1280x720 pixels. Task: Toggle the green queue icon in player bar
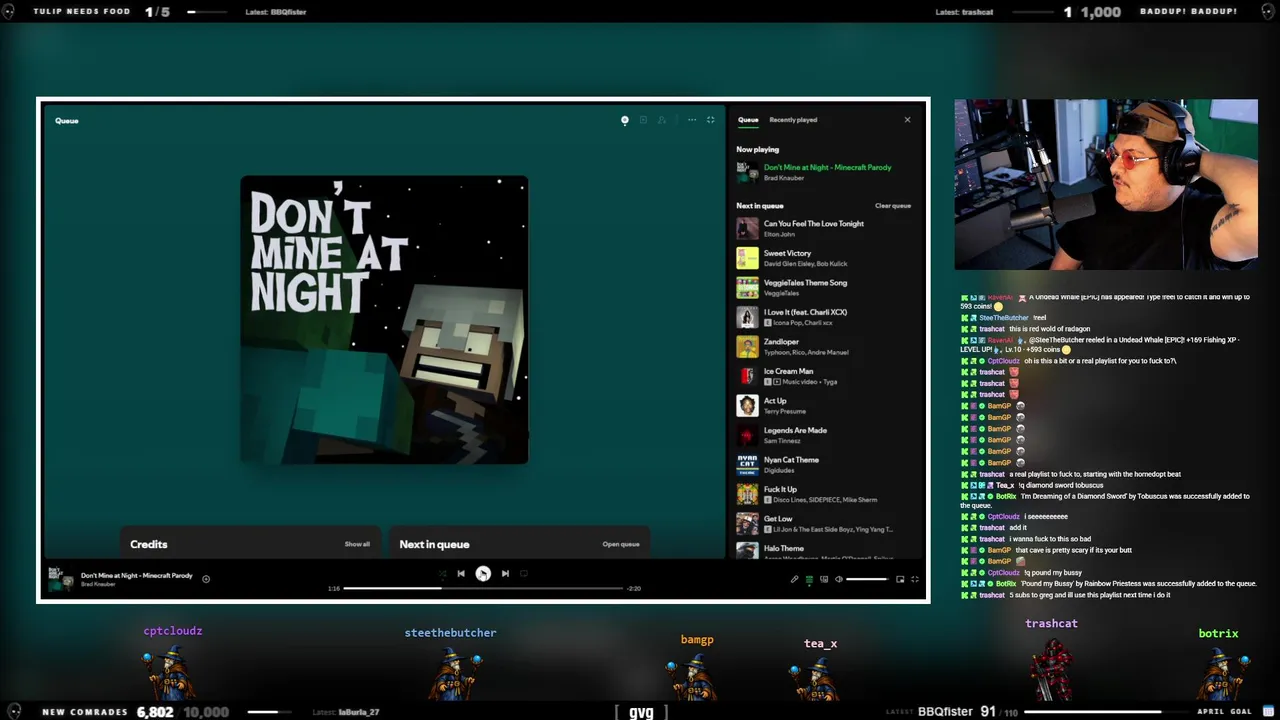click(809, 579)
